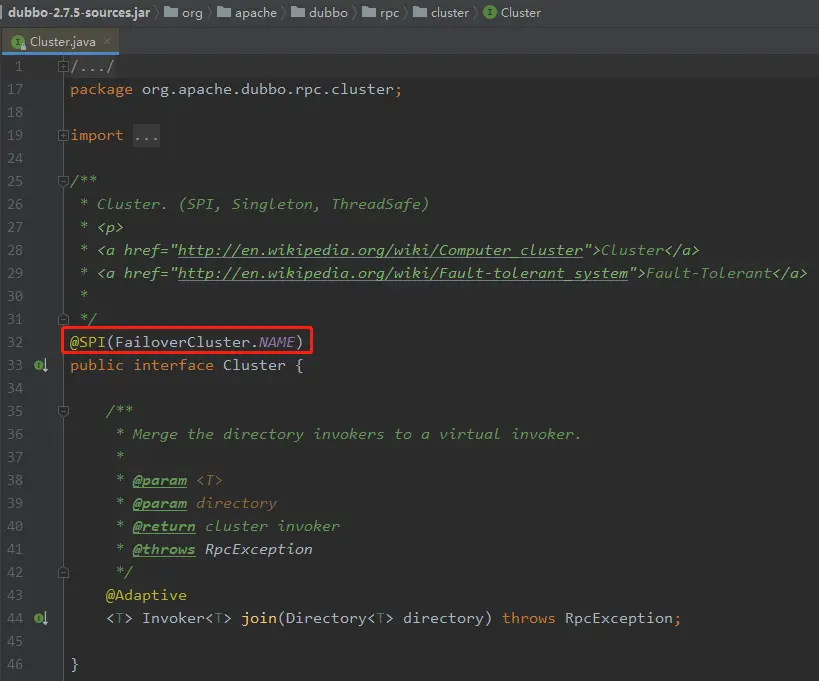
Task: Click the folded import ellipsis placeholder
Action: [x=146, y=136]
